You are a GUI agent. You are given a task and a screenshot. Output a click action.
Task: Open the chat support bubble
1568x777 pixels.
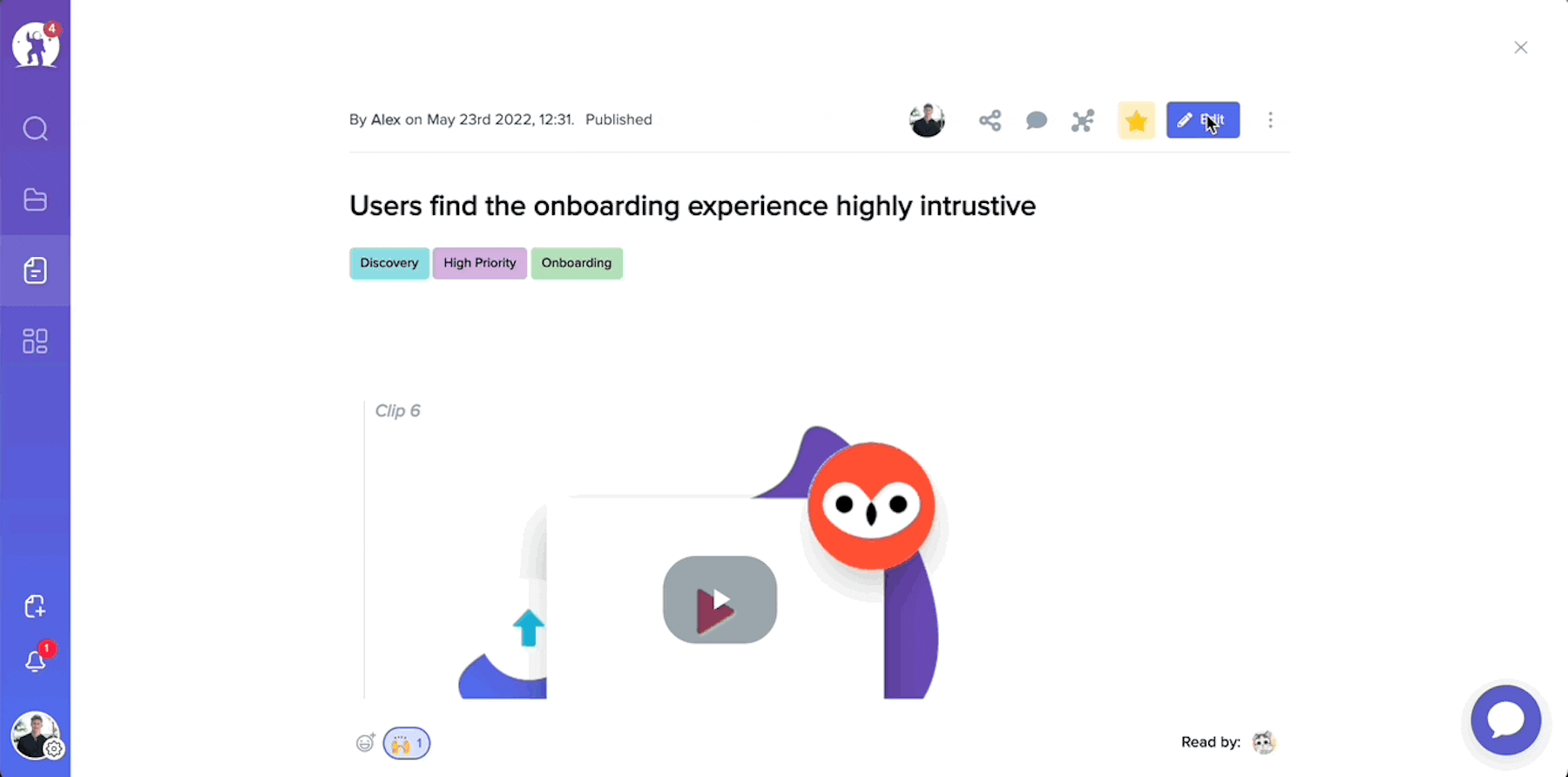point(1506,720)
